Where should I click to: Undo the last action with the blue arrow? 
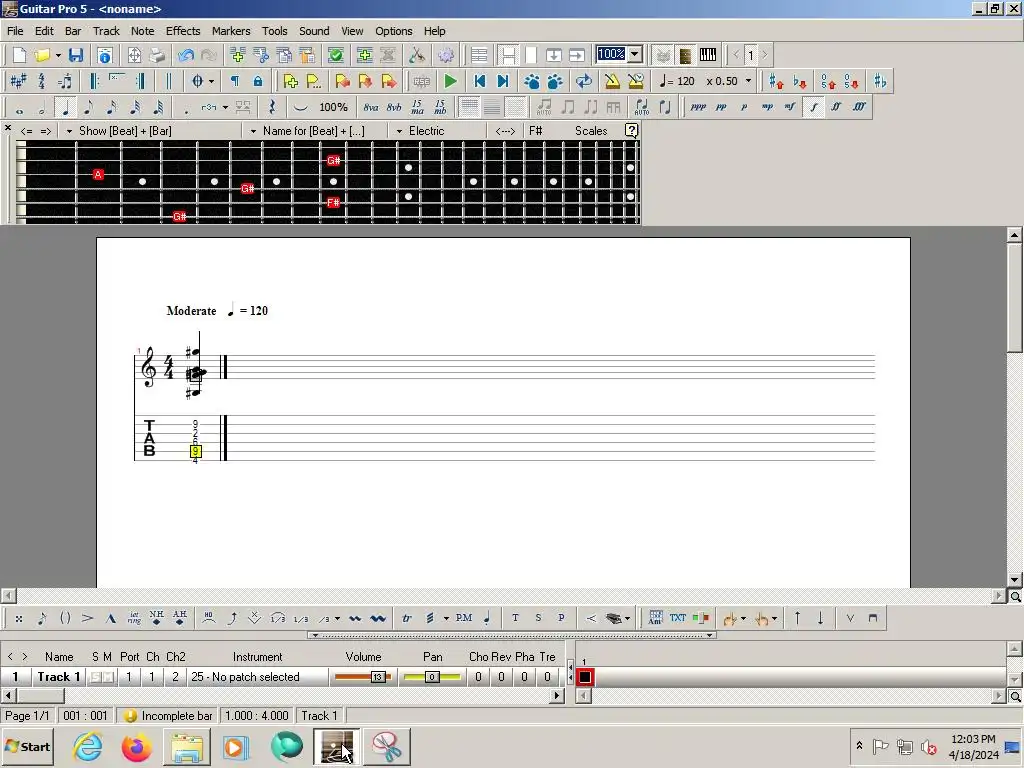[186, 56]
